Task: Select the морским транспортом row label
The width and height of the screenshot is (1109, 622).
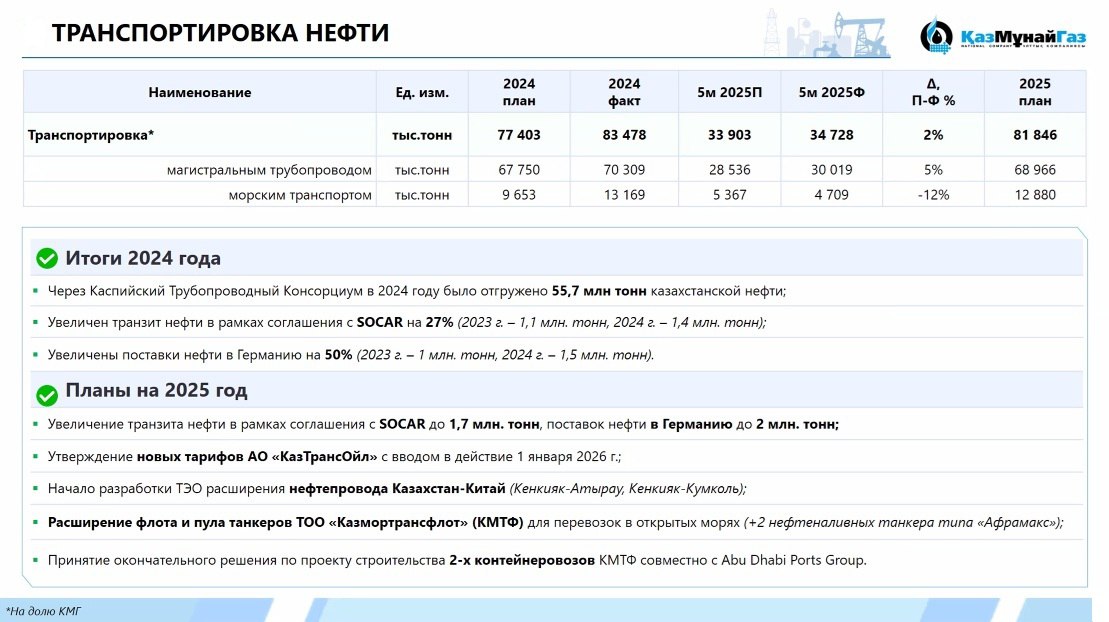Action: coord(300,195)
